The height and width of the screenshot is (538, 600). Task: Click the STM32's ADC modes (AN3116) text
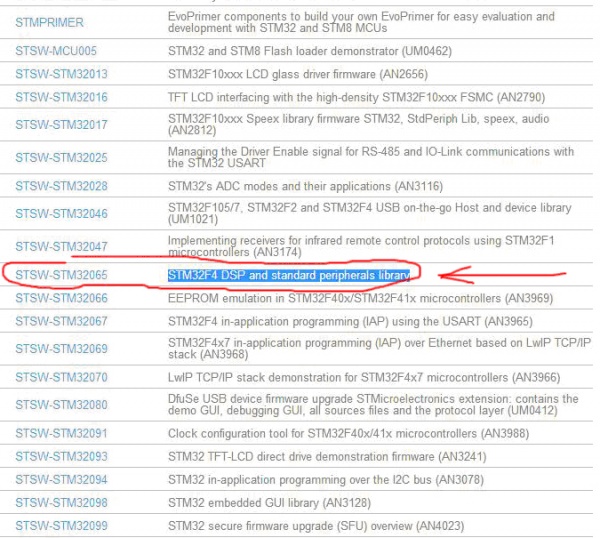point(305,186)
